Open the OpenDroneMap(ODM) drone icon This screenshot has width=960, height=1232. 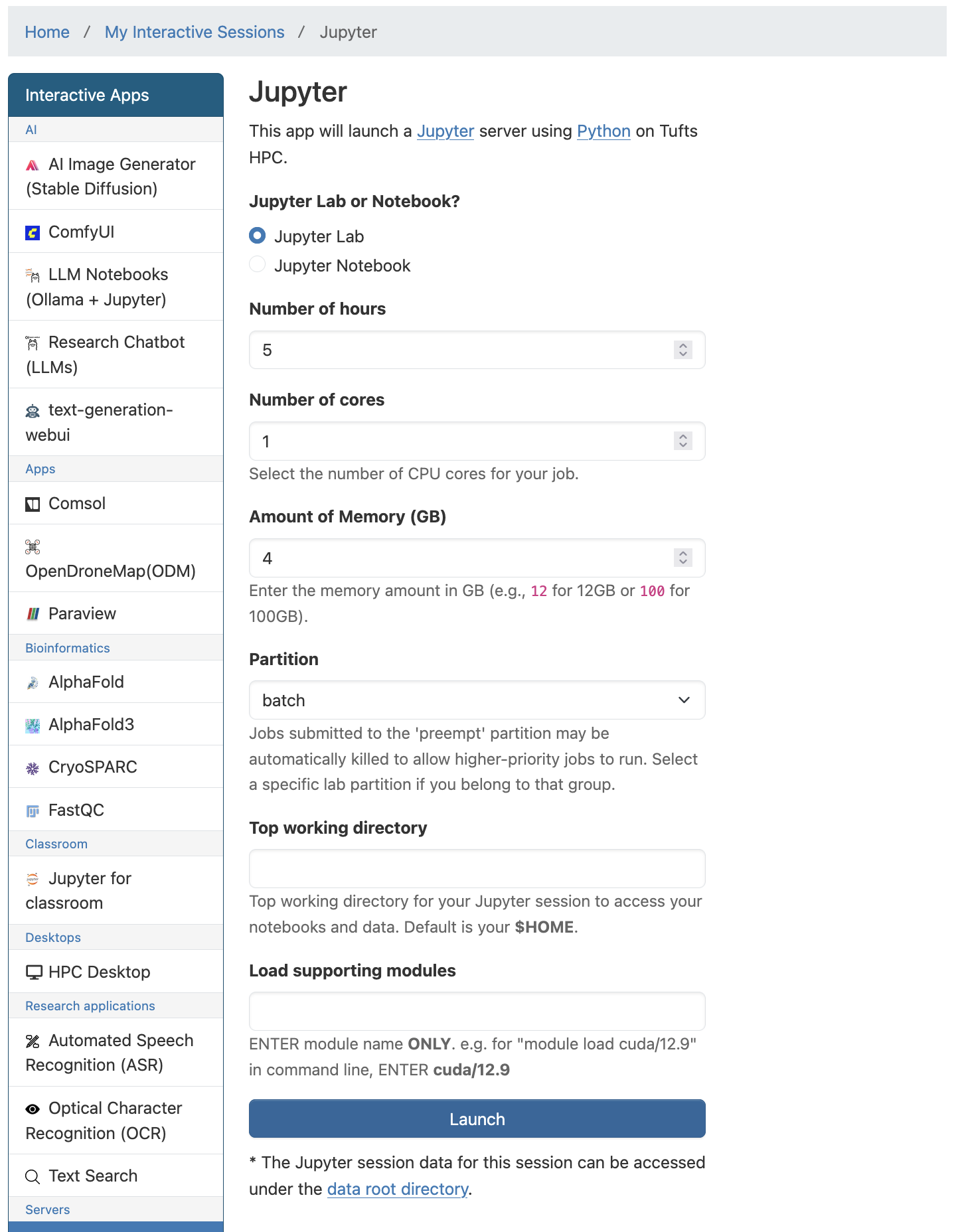pos(32,546)
